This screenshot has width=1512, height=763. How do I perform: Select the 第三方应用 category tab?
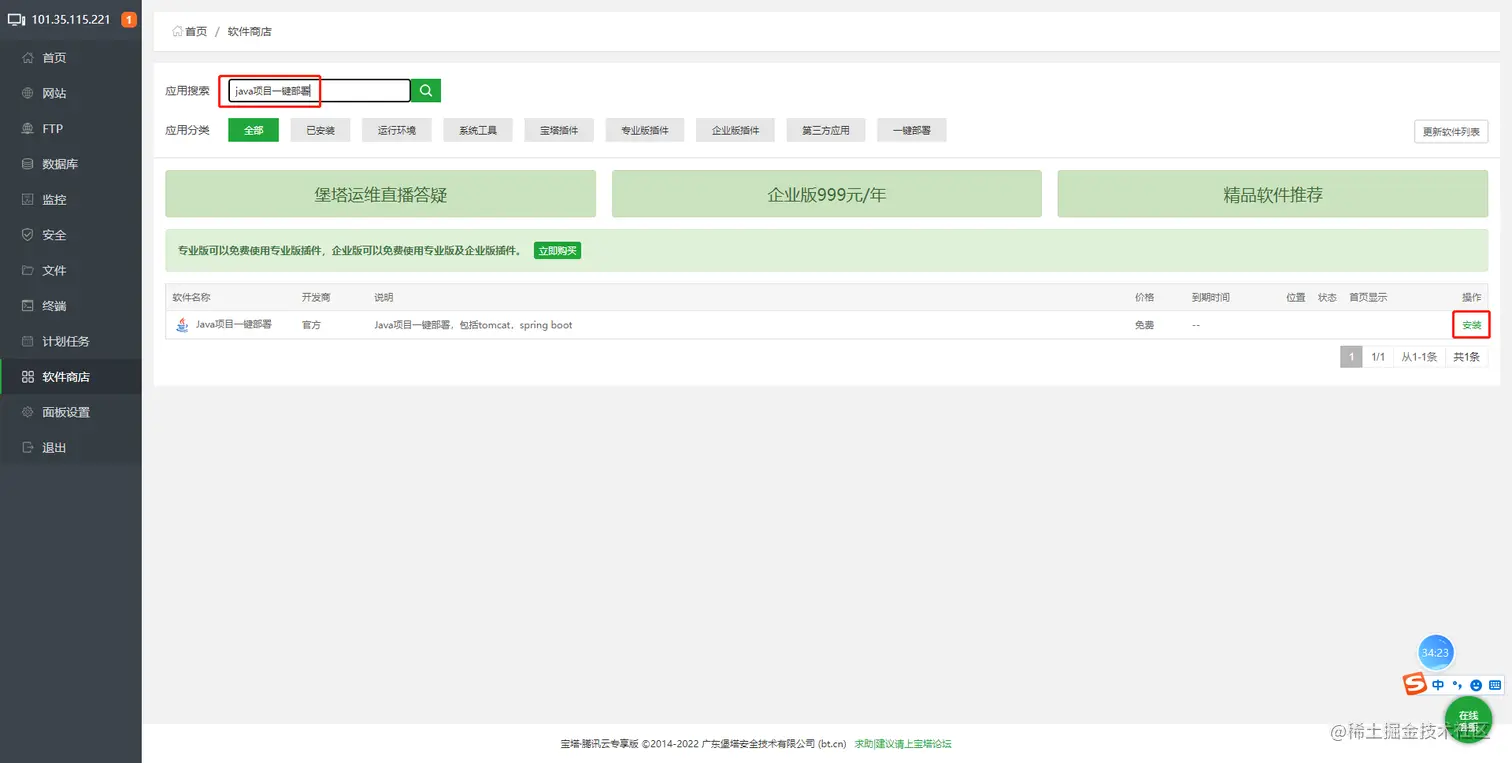tap(826, 130)
